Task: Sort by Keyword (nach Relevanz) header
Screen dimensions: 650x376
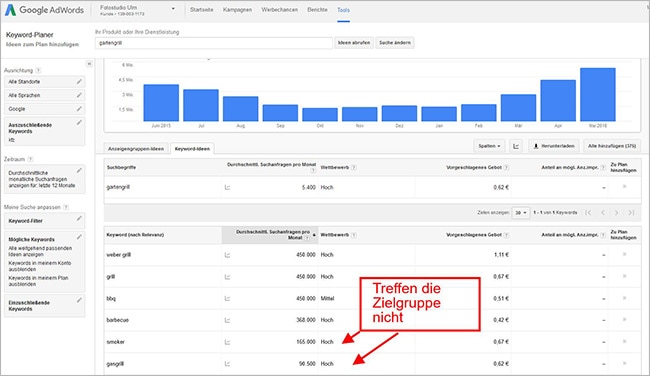Action: [x=135, y=235]
